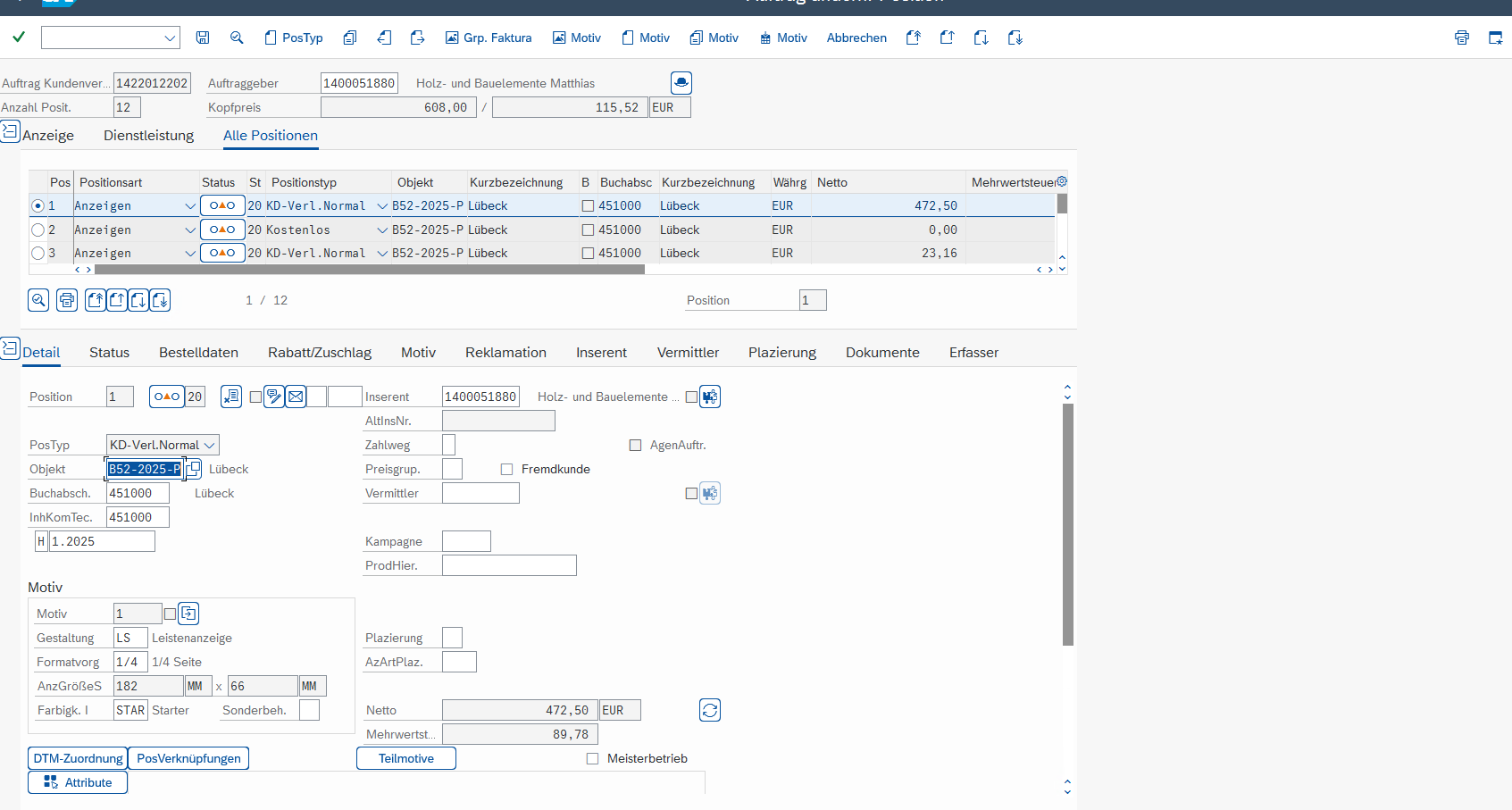Viewport: 1512px width, 810px height.
Task: Open the Reklamation tab
Action: [x=505, y=352]
